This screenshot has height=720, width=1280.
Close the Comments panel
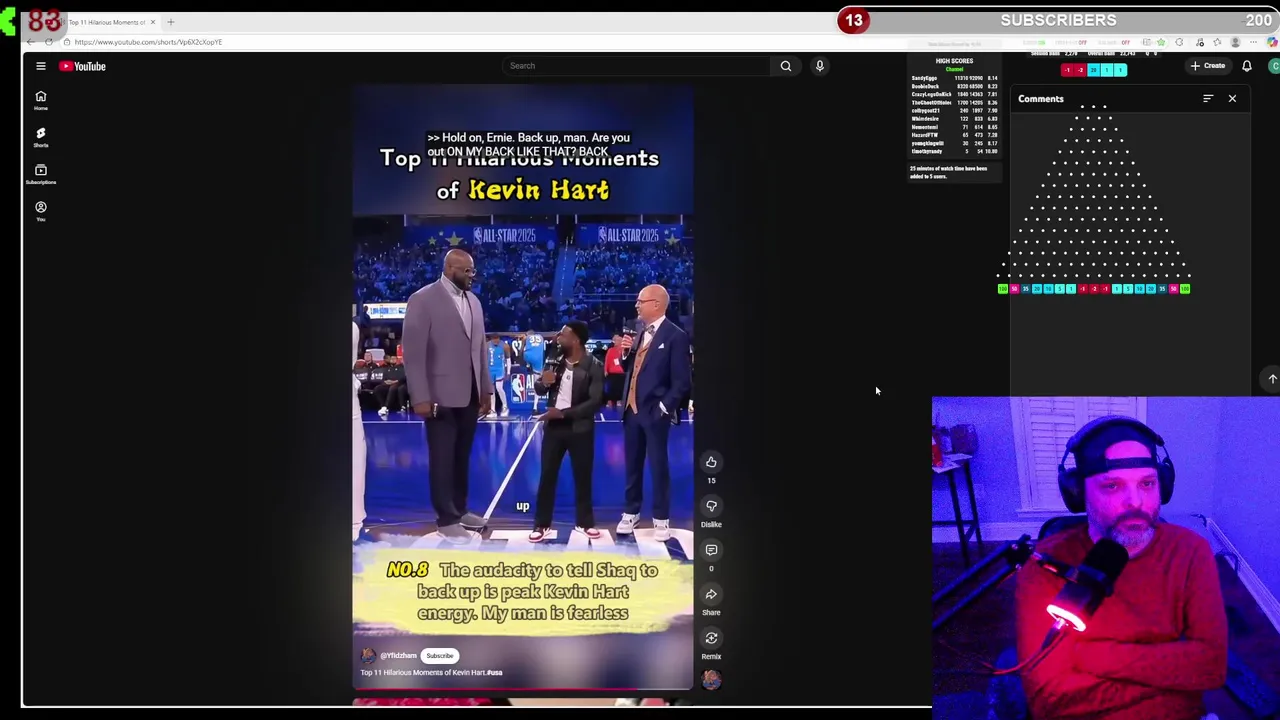(1232, 99)
